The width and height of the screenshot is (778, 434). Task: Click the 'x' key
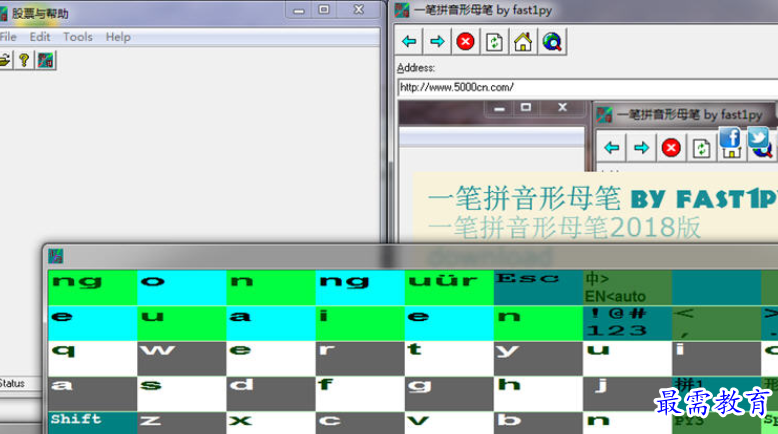[x=271, y=423]
